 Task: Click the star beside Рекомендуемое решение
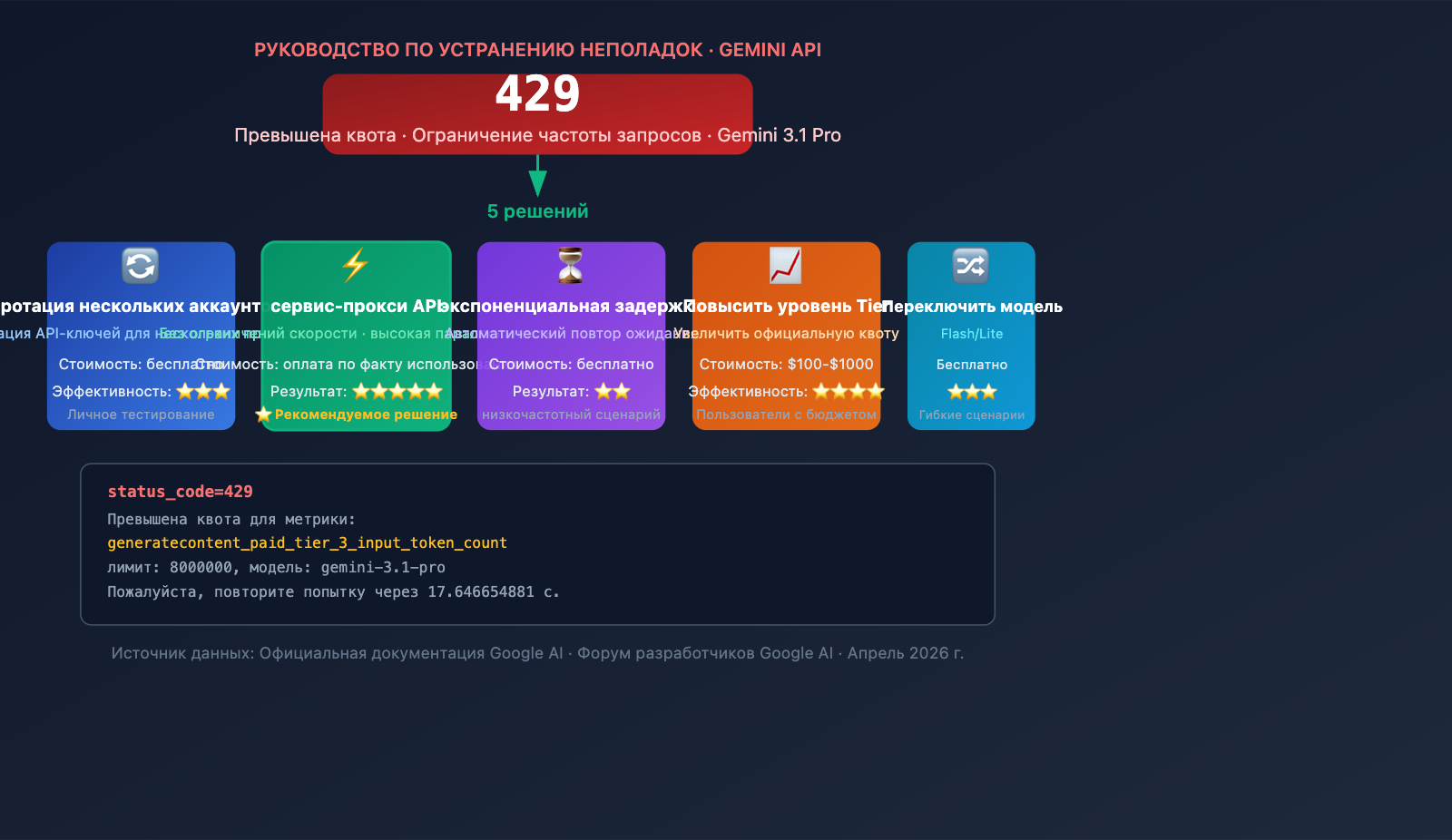click(263, 415)
